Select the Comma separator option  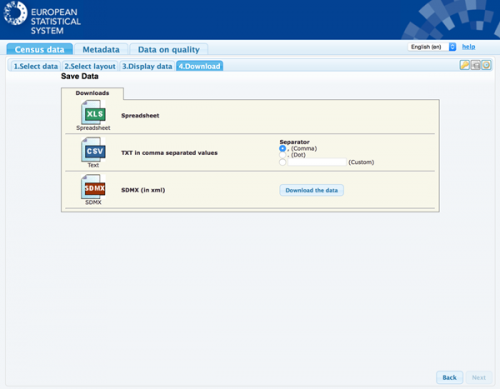283,148
